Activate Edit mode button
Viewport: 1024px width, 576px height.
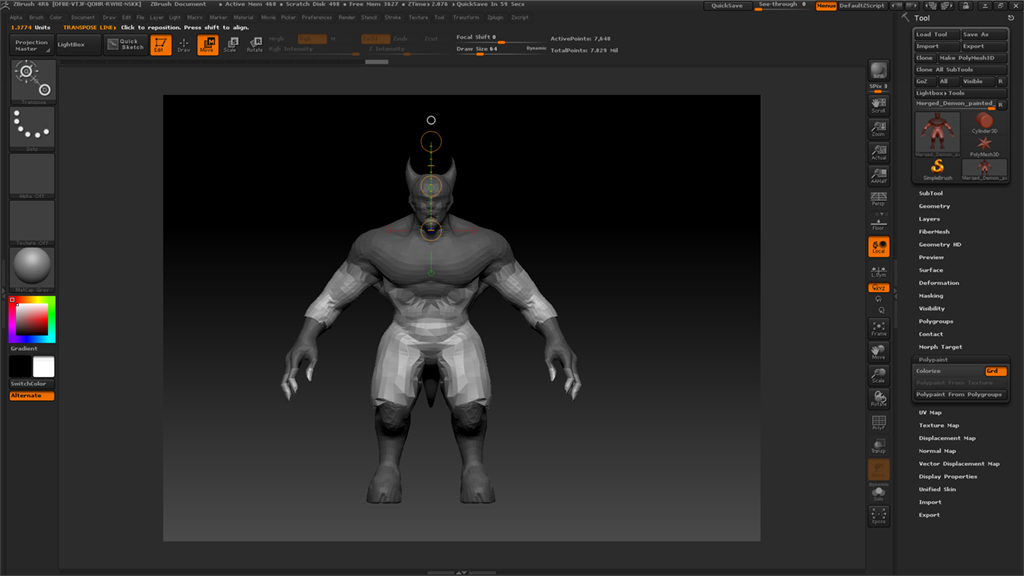158,44
